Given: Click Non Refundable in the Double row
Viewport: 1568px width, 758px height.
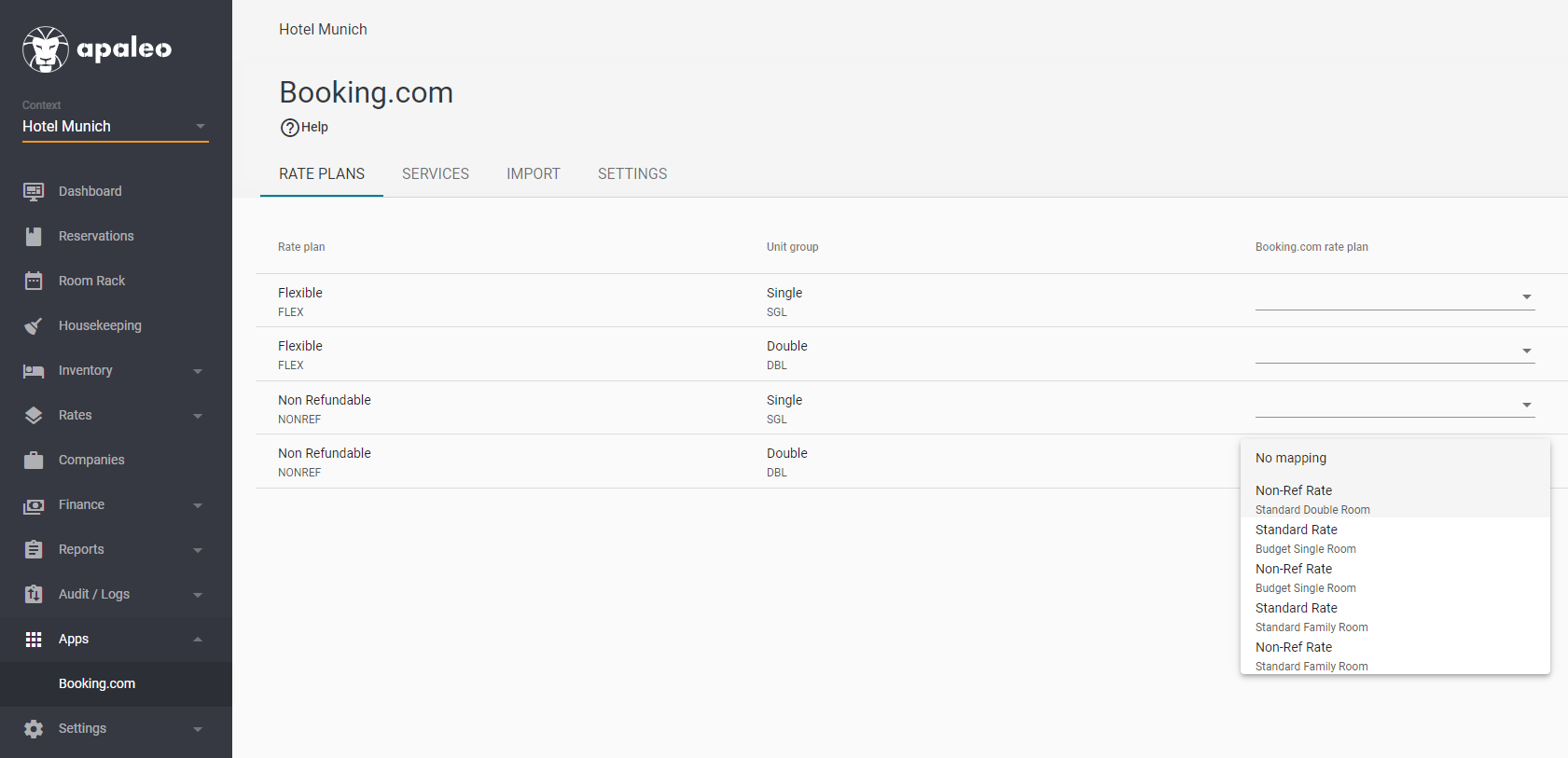Looking at the screenshot, I should click(325, 453).
